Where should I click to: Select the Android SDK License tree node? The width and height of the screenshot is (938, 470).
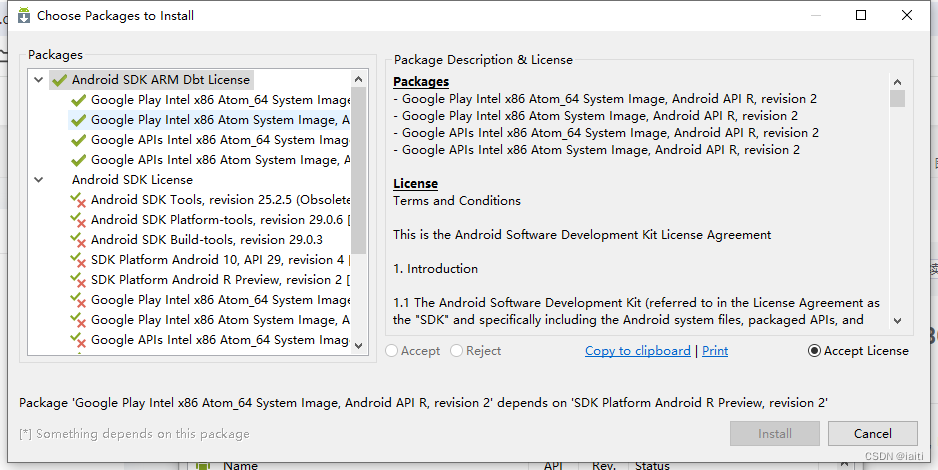tap(132, 180)
